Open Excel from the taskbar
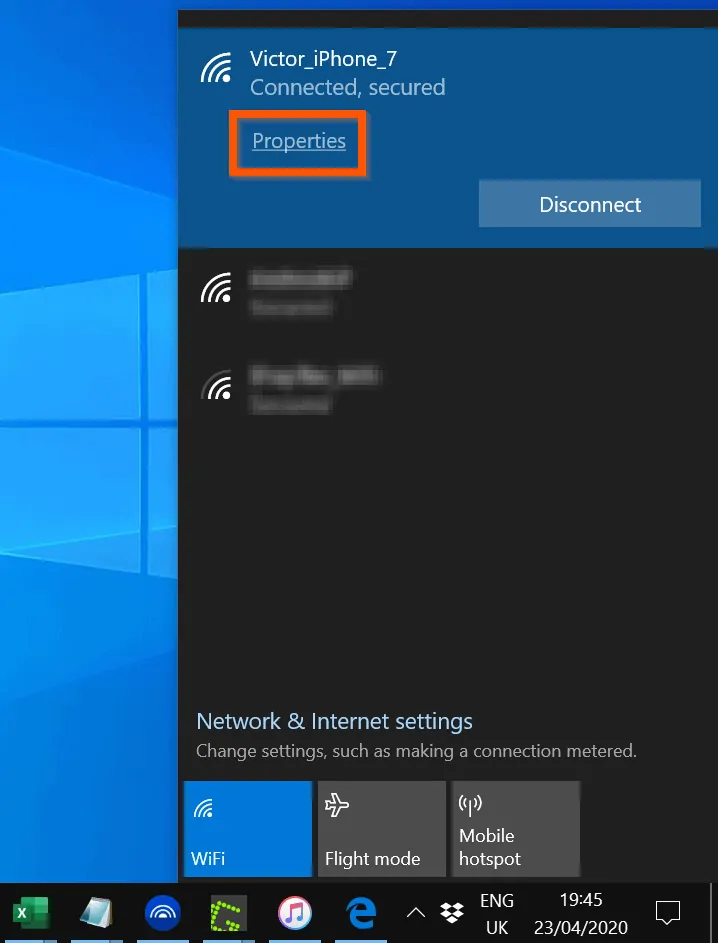 pos(31,912)
